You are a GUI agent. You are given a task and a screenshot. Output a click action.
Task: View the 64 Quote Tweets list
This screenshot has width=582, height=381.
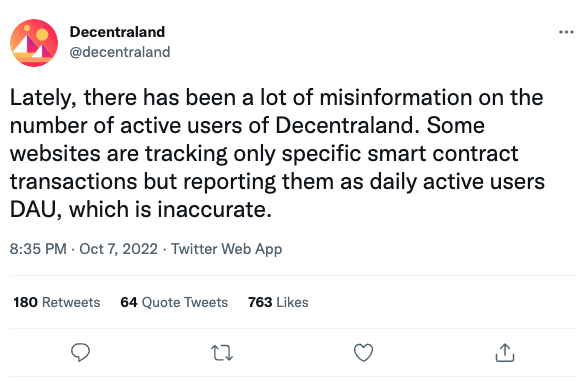click(174, 302)
